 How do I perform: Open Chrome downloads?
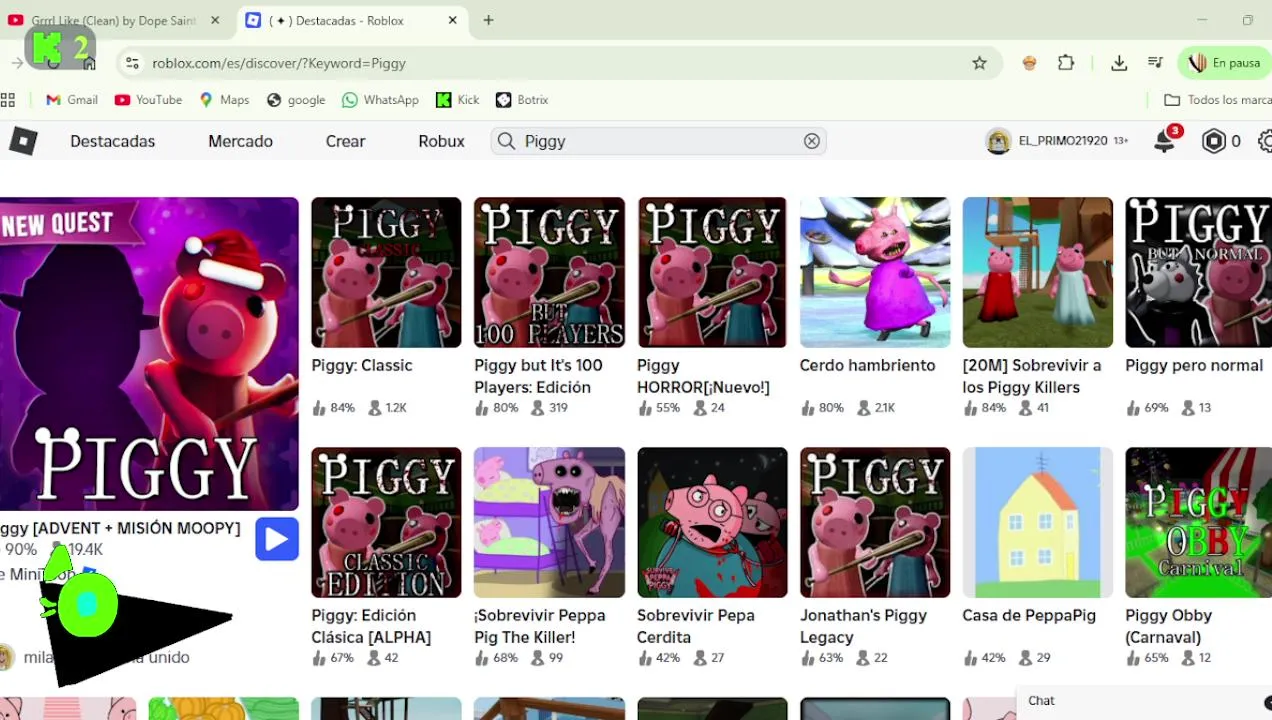click(1119, 63)
